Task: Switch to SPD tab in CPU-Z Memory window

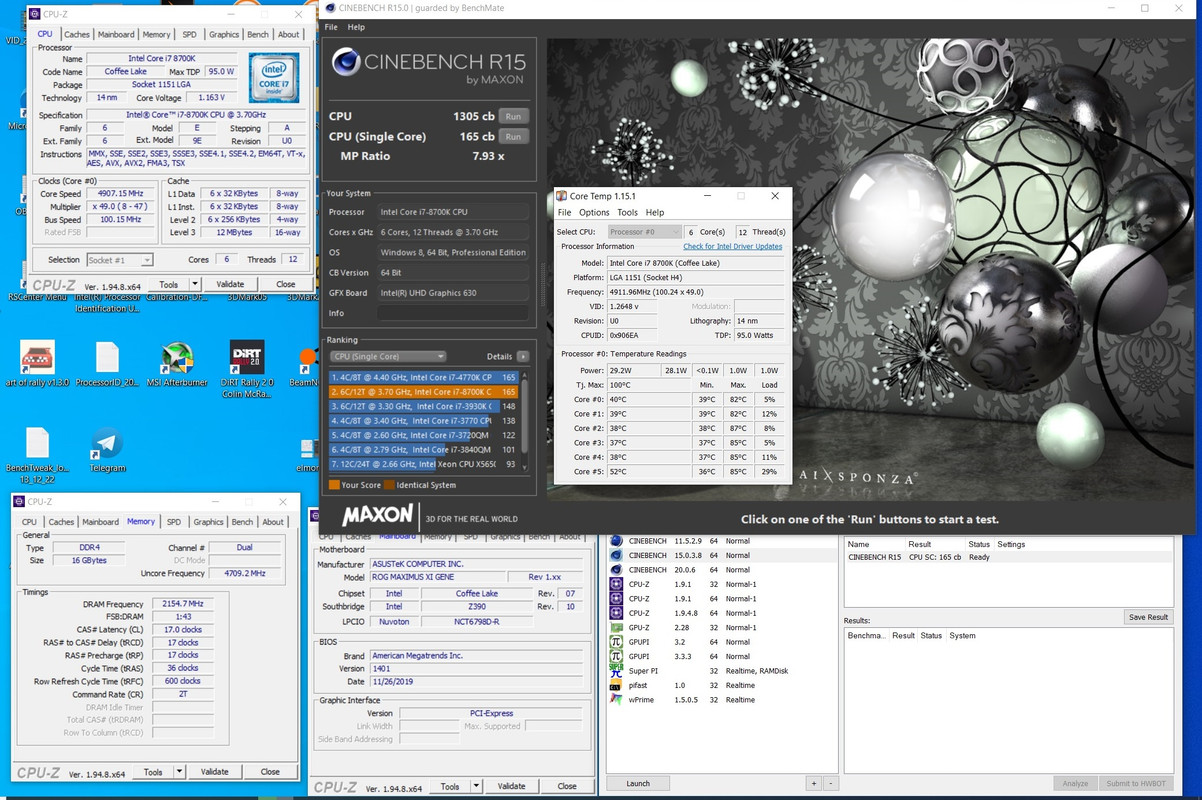Action: pyautogui.click(x=174, y=521)
